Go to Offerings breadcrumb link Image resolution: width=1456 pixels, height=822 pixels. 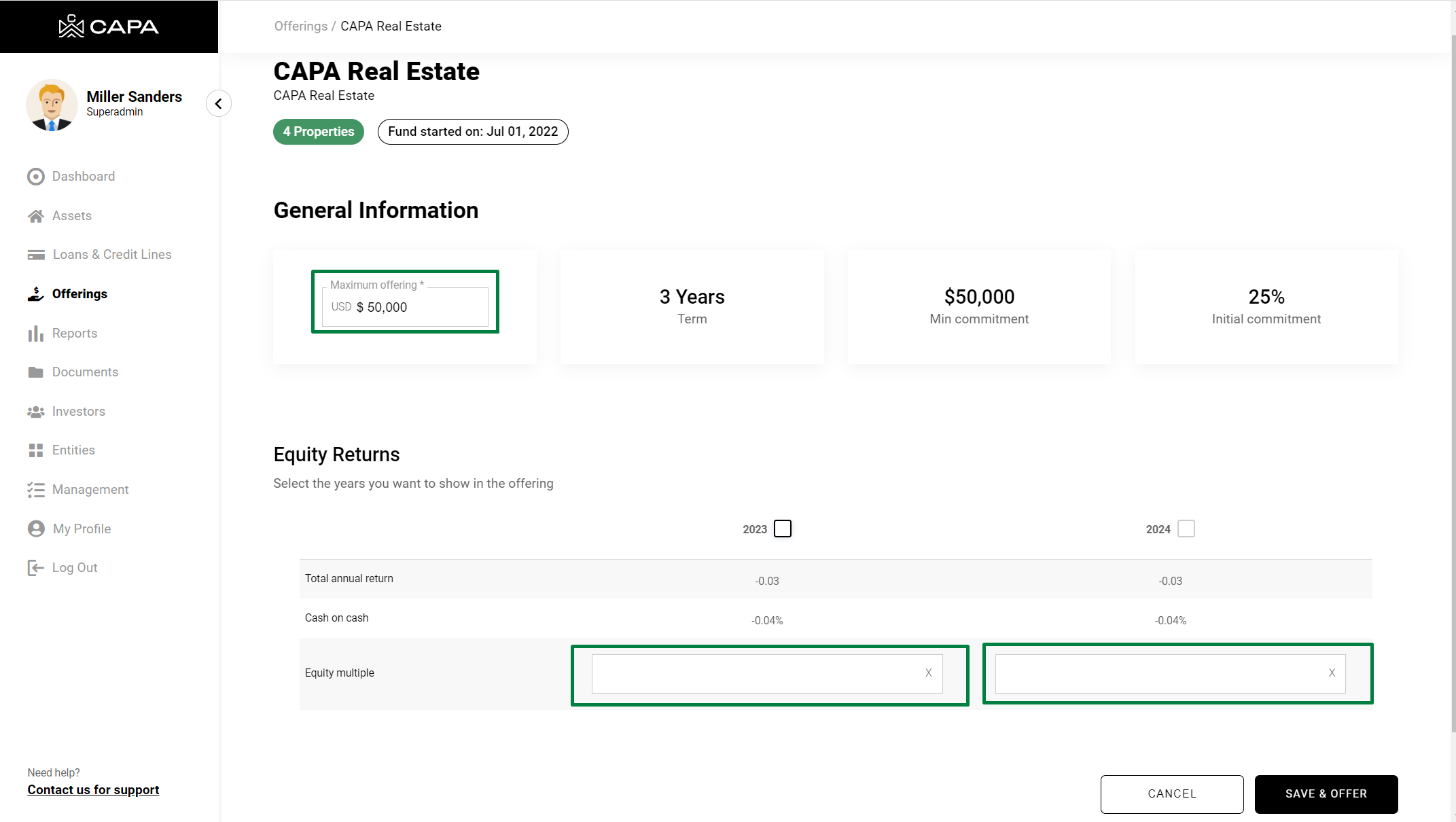coord(300,26)
